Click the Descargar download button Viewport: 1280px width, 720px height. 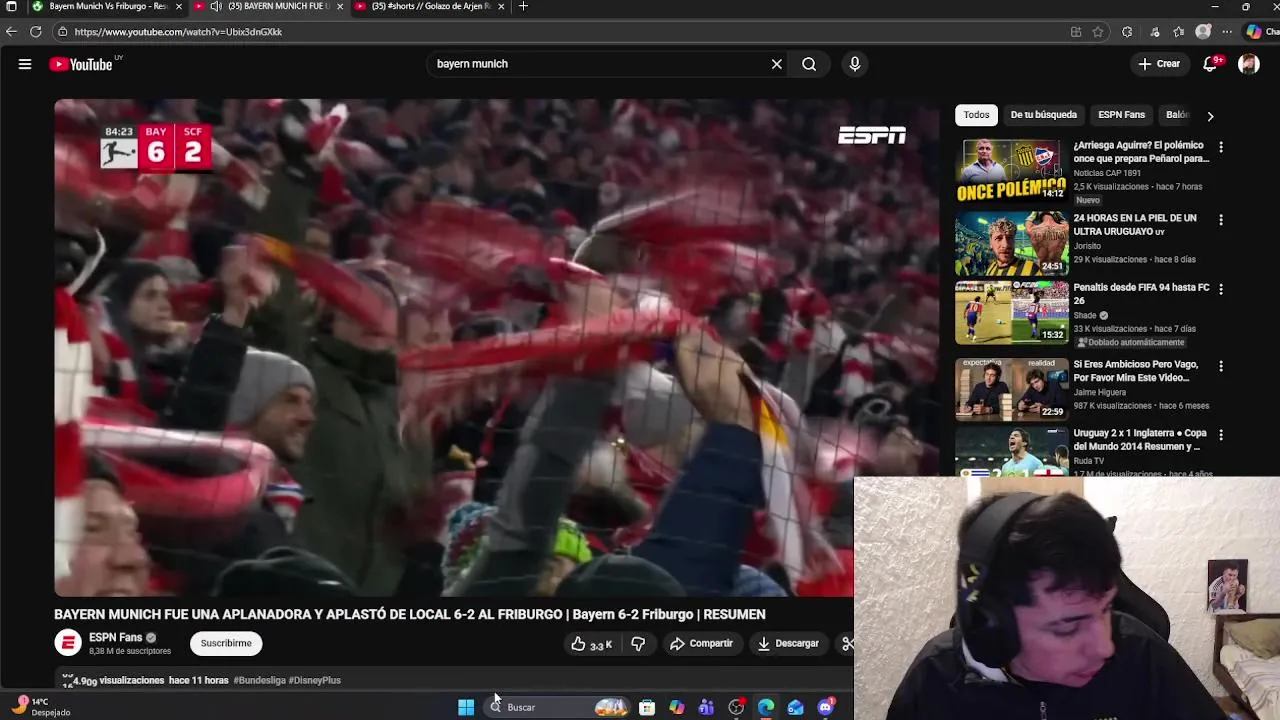pyautogui.click(x=788, y=644)
